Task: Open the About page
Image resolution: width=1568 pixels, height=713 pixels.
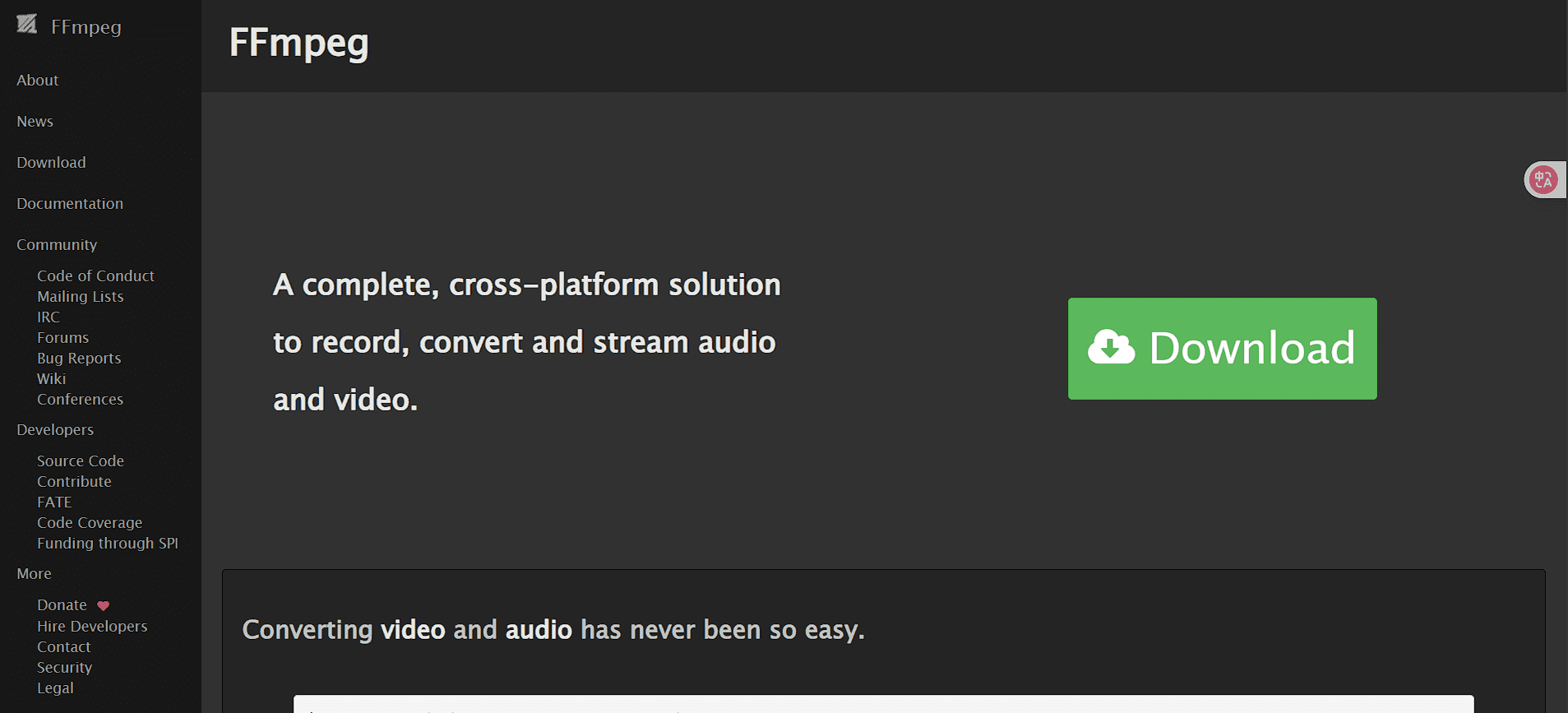Action: point(38,80)
